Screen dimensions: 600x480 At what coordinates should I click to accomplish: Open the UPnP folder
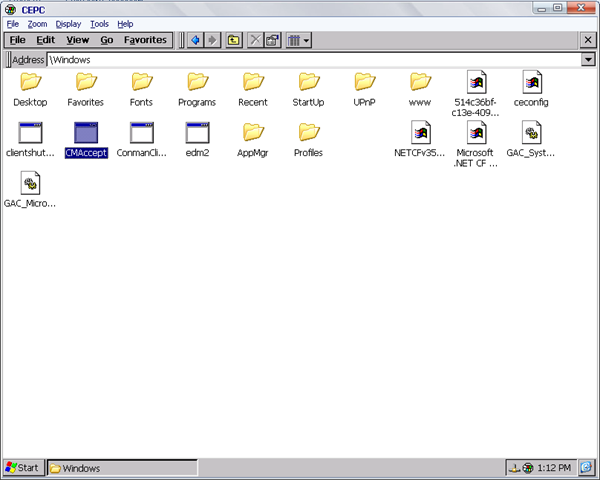[x=364, y=90]
